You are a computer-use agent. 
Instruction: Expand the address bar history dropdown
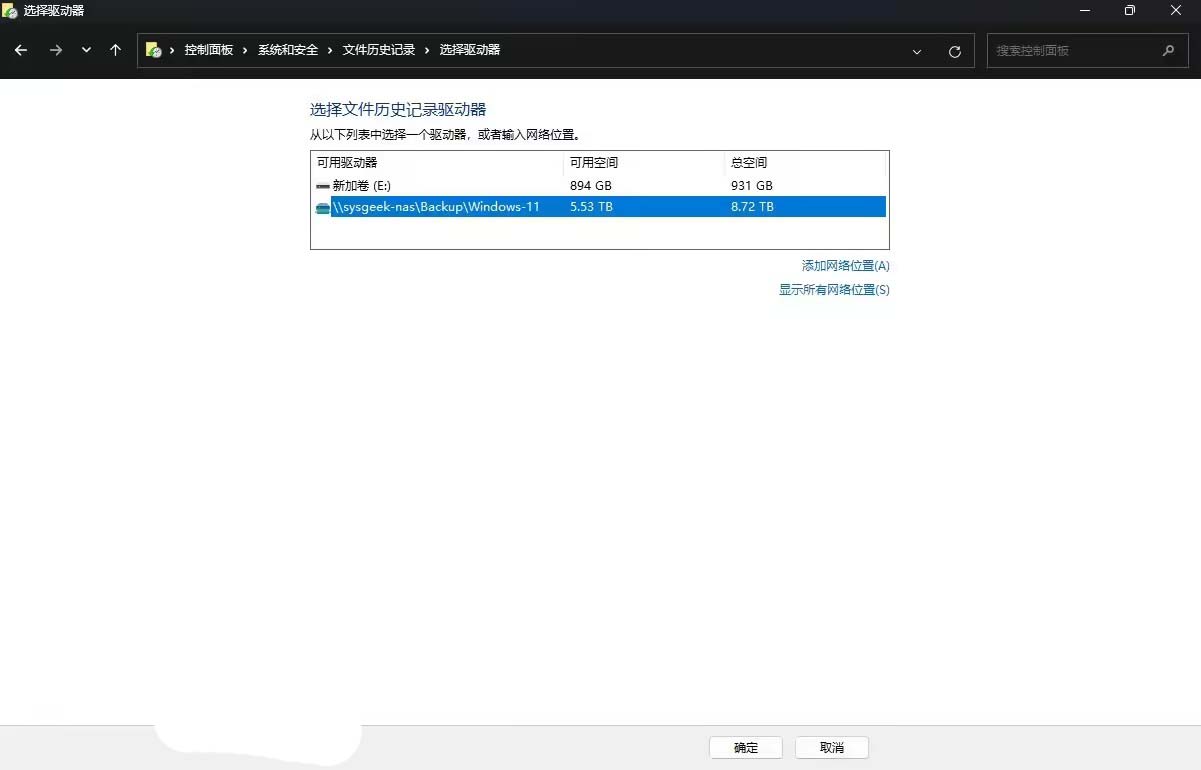click(917, 51)
